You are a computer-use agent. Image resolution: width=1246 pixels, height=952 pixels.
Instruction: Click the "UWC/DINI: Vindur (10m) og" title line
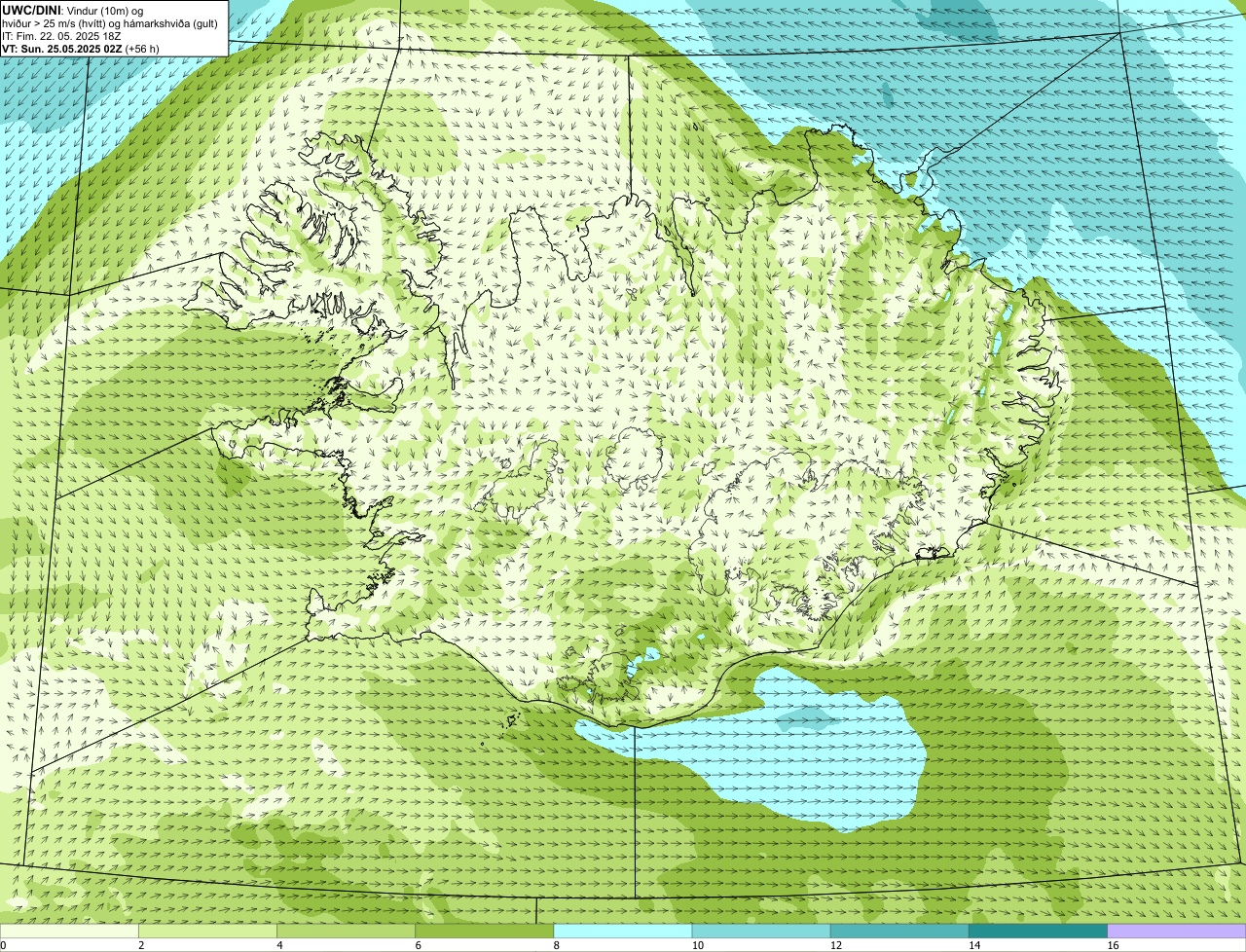pos(73,10)
